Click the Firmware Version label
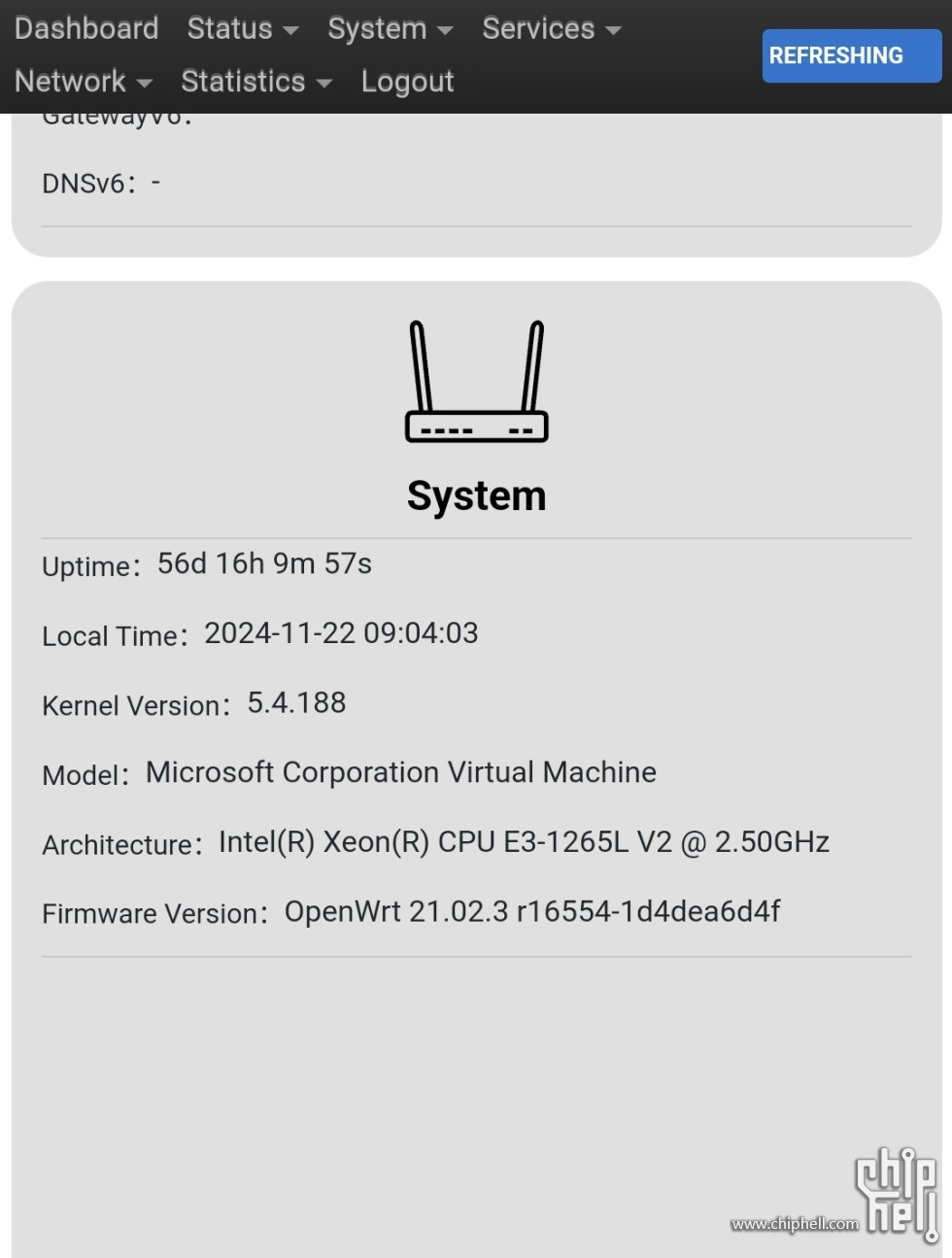 154,914
